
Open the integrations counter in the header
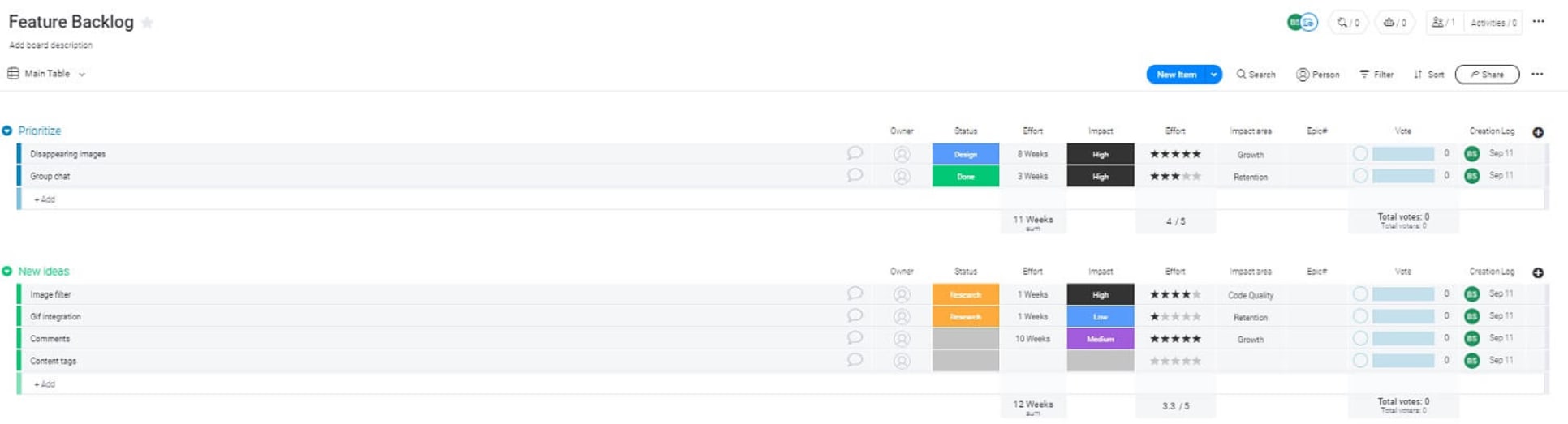[1348, 23]
